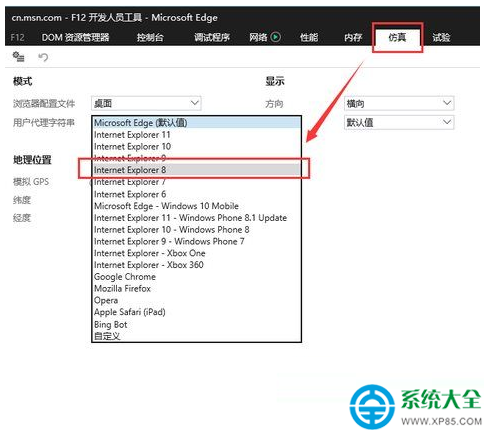Open the 浏览器配置文件 dropdown showing 桌面
This screenshot has height=432, width=484.
[x=146, y=103]
